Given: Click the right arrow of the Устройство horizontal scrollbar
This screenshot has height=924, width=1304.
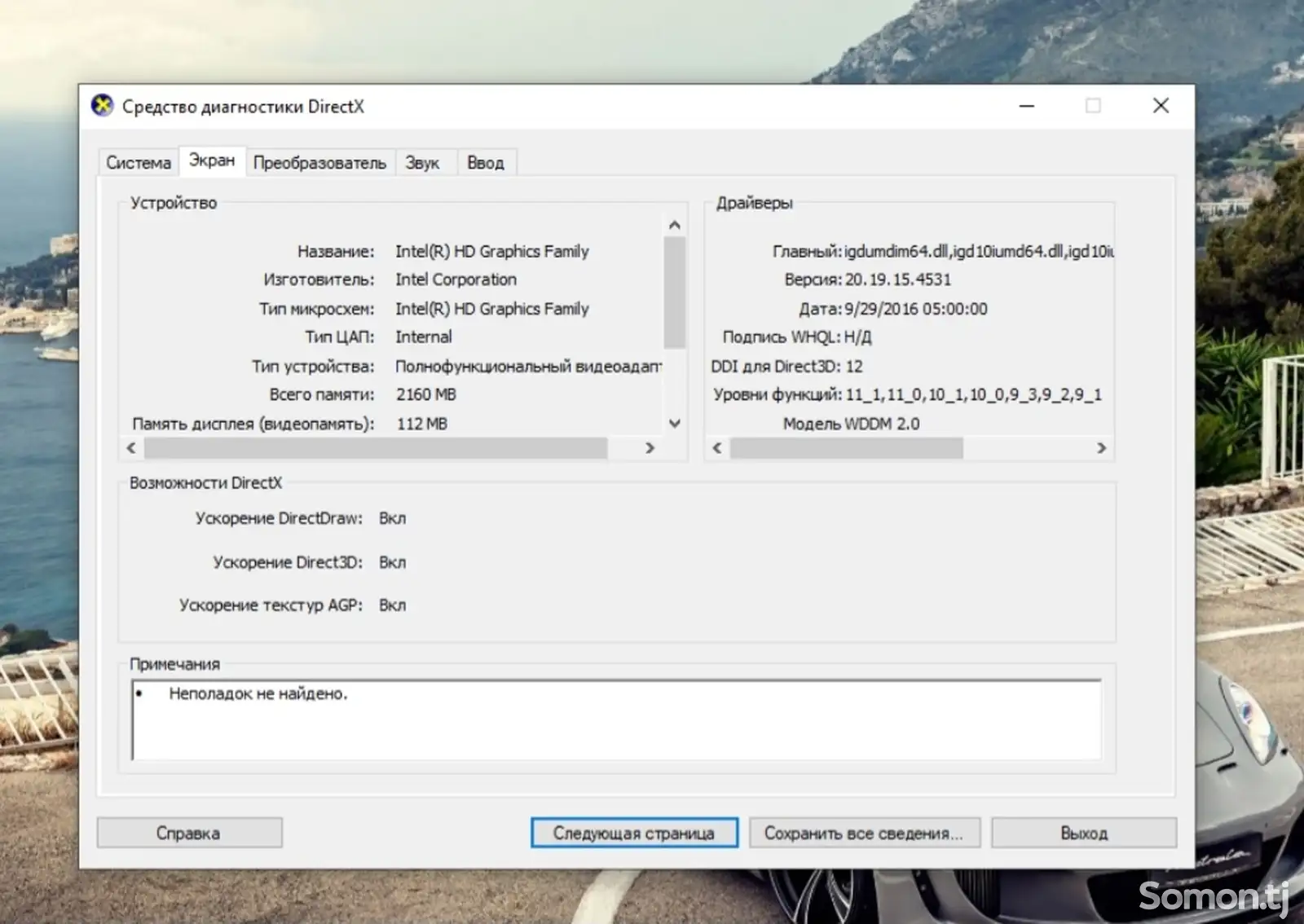Looking at the screenshot, I should tap(650, 447).
